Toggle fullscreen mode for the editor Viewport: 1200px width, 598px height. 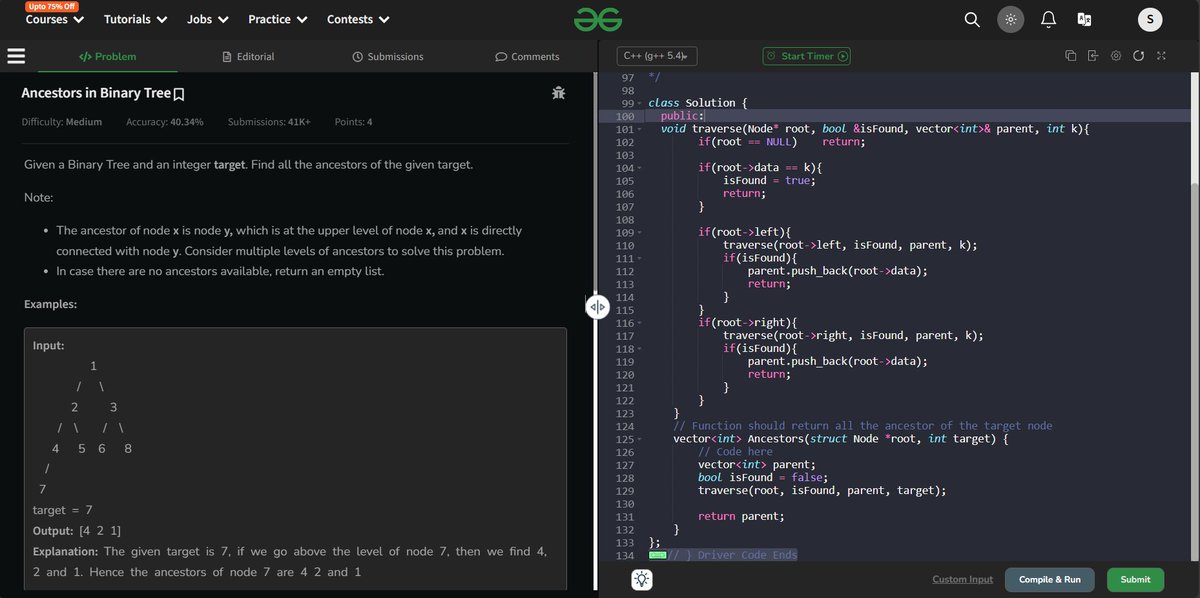click(x=1162, y=56)
